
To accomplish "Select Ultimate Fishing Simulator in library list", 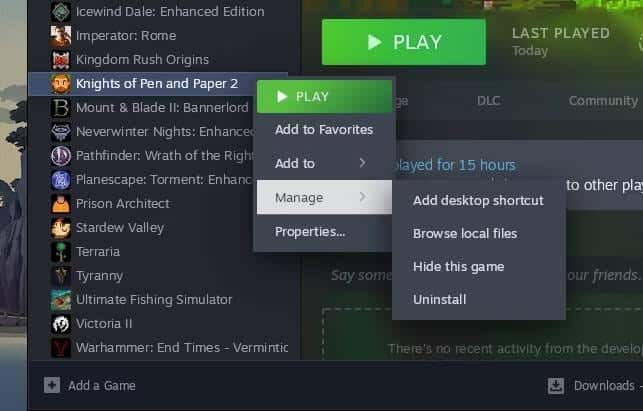I will pyautogui.click(x=154, y=299).
